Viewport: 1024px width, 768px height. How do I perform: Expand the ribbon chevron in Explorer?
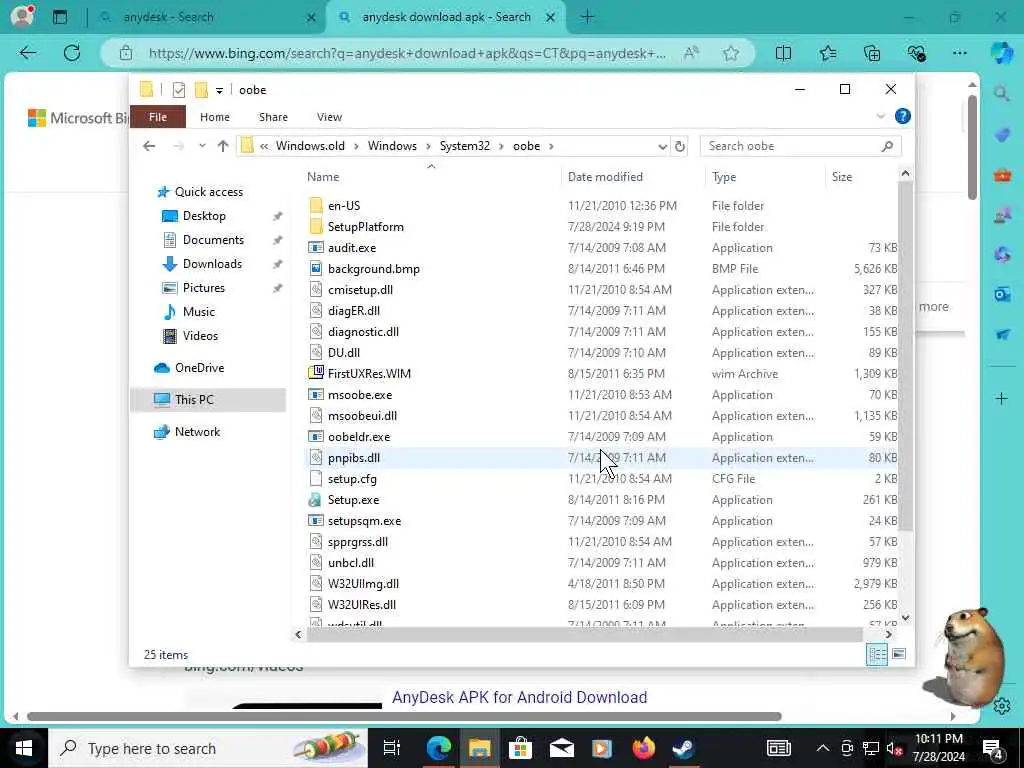pos(880,116)
